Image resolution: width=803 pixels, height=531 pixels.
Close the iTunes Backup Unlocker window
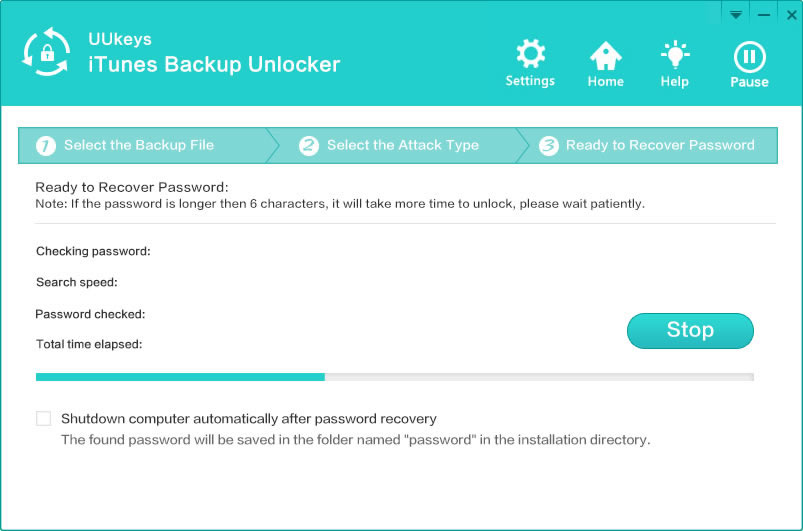789,15
